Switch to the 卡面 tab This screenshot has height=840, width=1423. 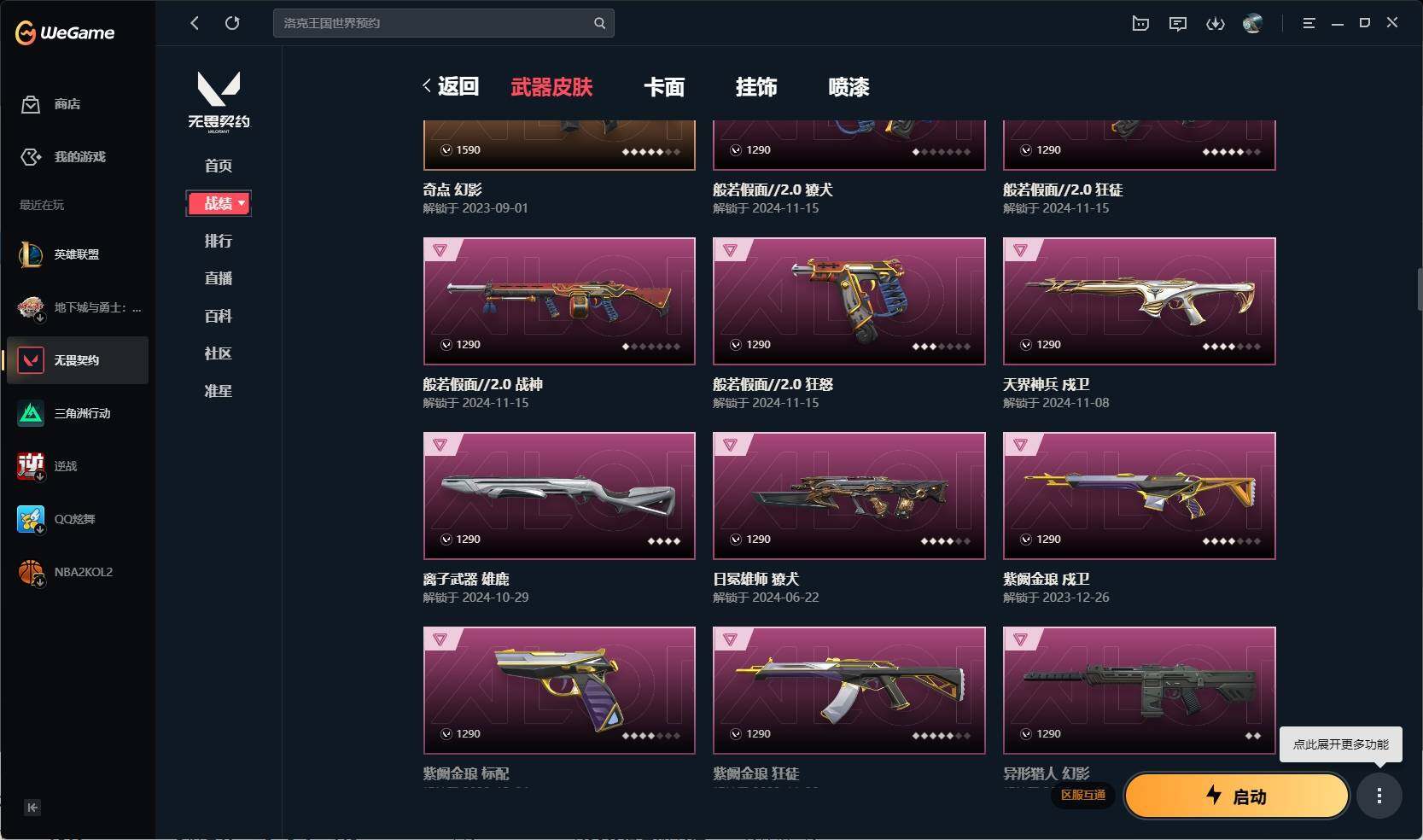(664, 87)
